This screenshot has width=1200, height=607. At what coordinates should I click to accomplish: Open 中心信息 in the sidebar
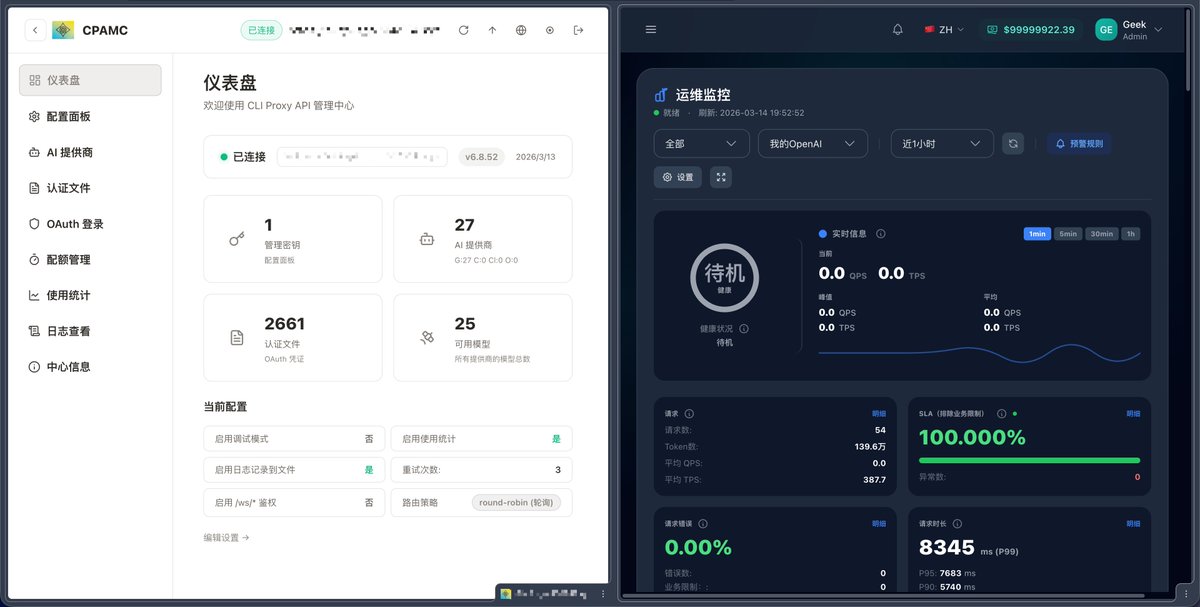(90, 367)
